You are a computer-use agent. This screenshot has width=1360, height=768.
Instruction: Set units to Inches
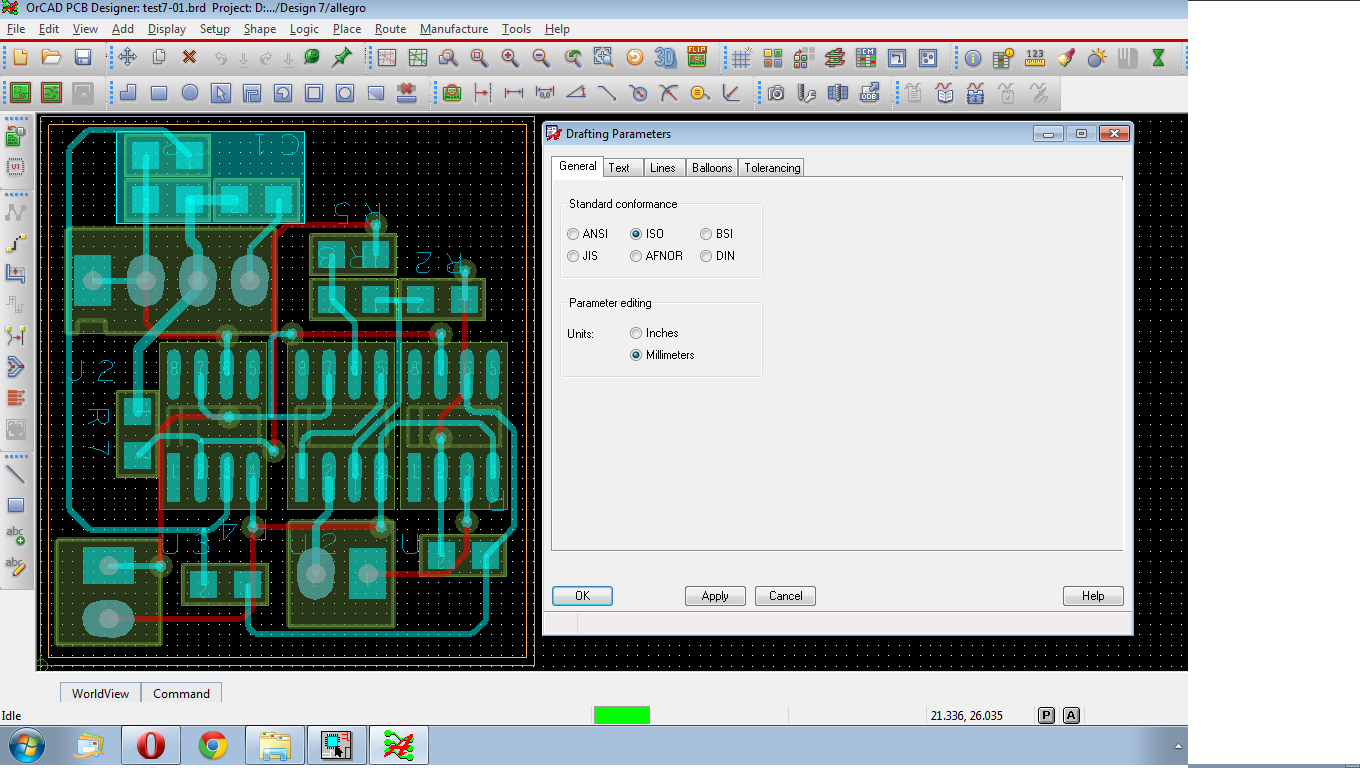point(636,333)
